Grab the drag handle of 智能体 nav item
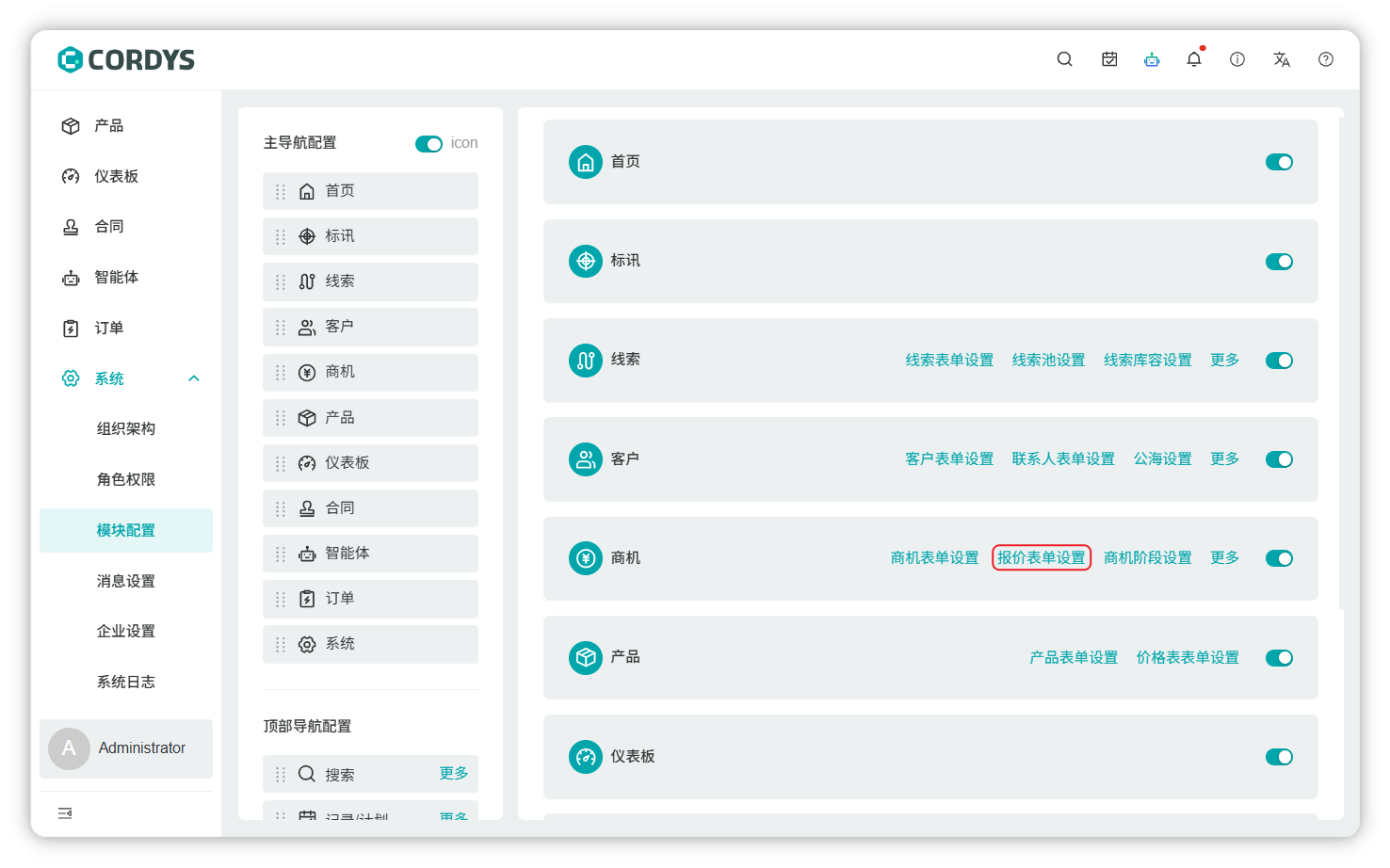 pos(281,554)
